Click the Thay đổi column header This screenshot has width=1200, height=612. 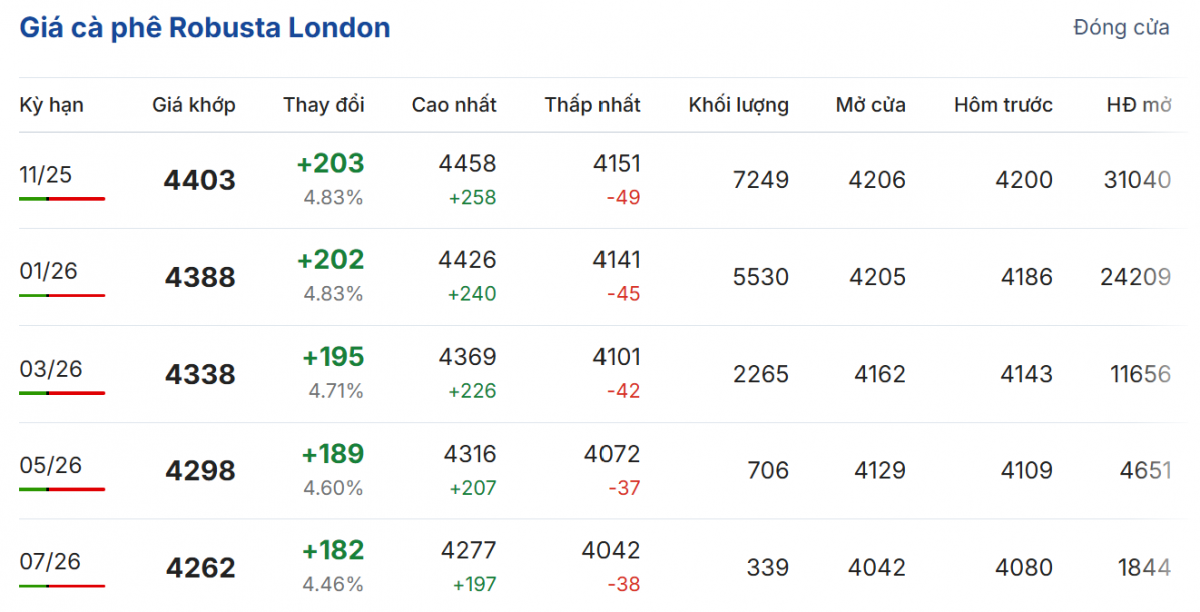324,105
